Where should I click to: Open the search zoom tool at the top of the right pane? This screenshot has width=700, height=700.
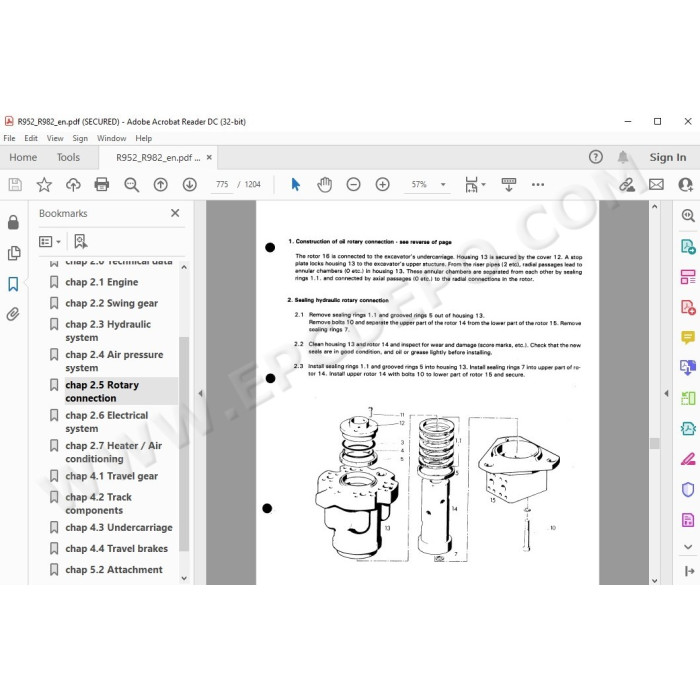click(688, 216)
